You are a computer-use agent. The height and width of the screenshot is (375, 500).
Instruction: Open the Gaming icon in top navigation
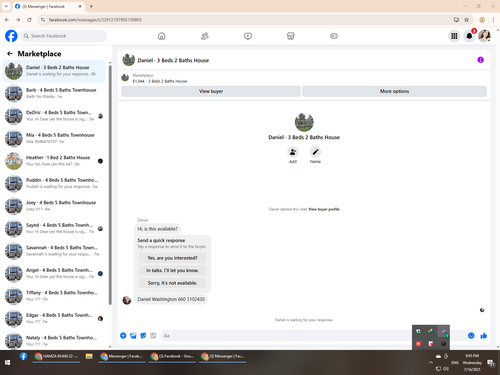[x=334, y=36]
